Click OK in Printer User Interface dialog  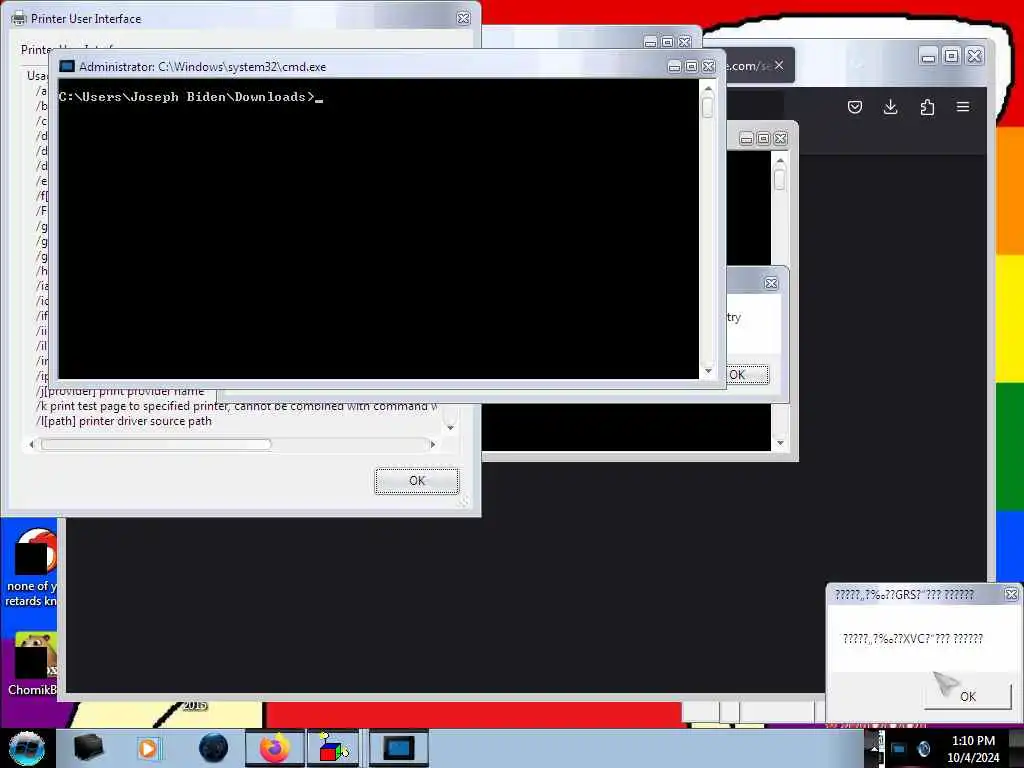click(x=417, y=481)
